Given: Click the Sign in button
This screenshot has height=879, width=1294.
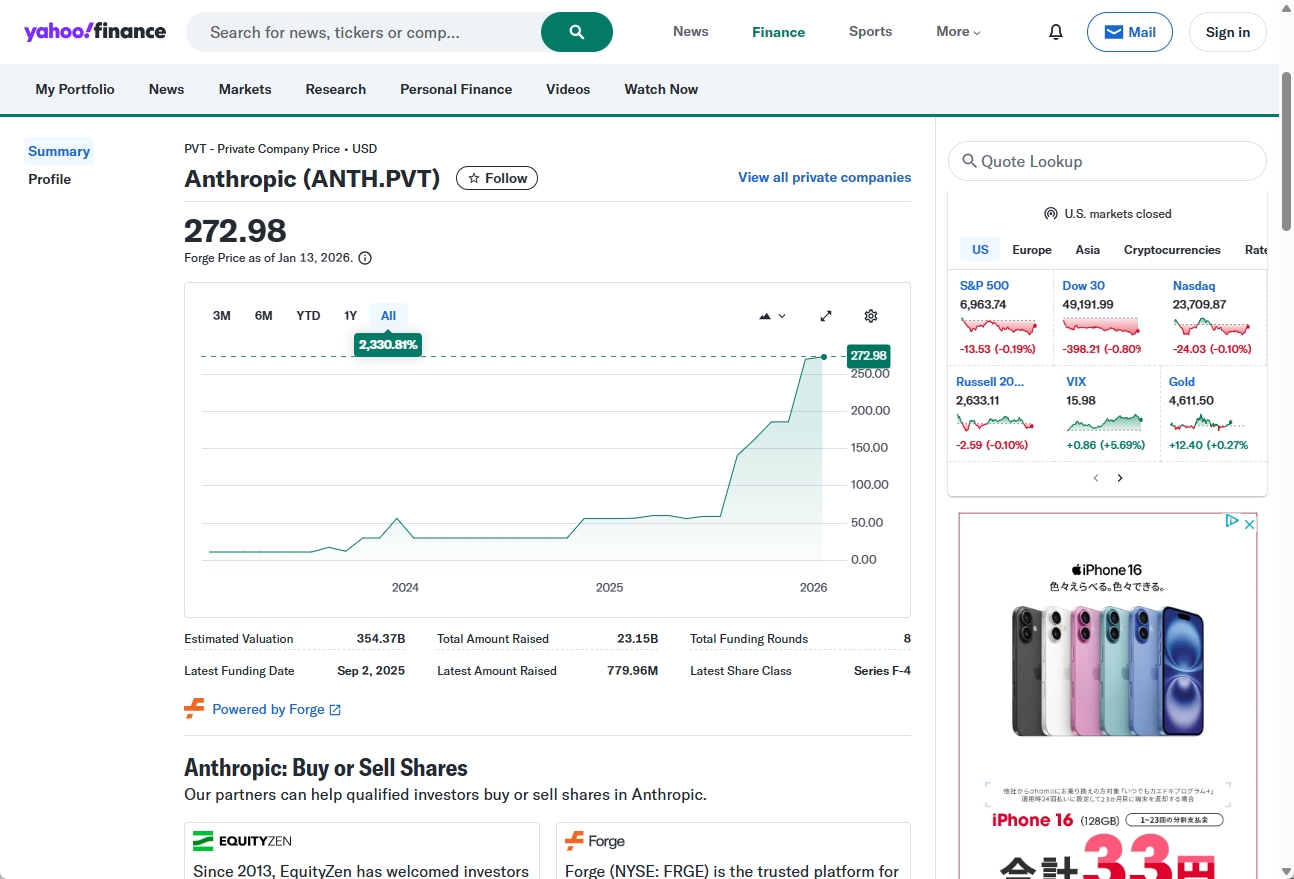Looking at the screenshot, I should point(1228,32).
